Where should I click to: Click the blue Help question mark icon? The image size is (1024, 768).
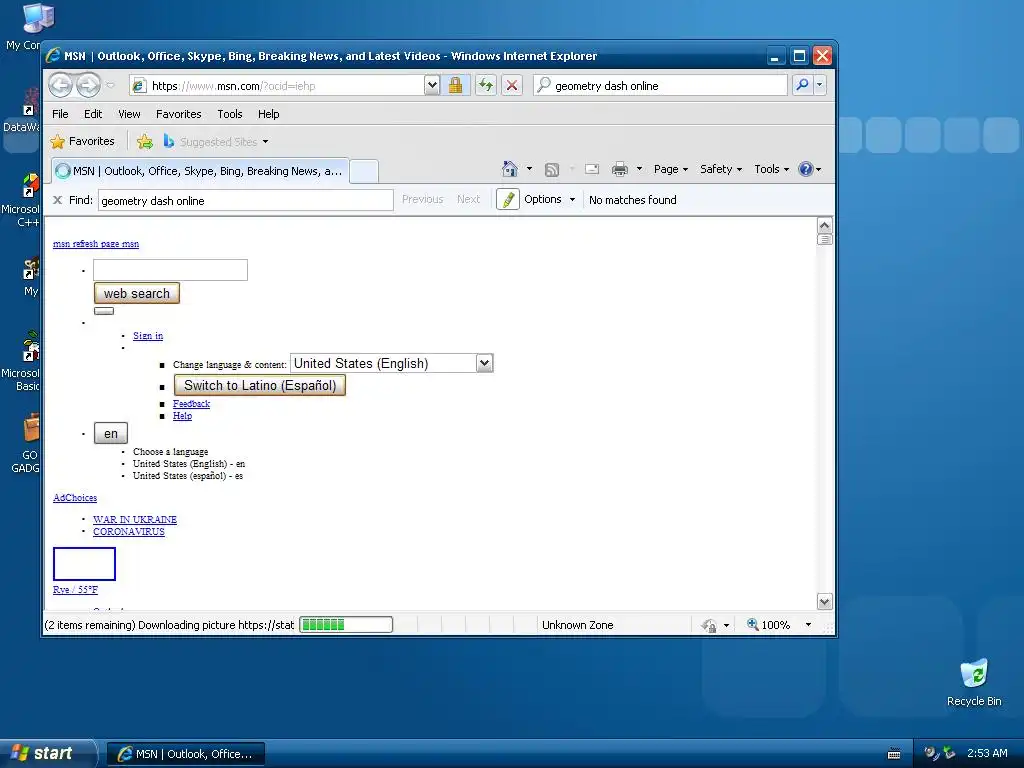(806, 169)
